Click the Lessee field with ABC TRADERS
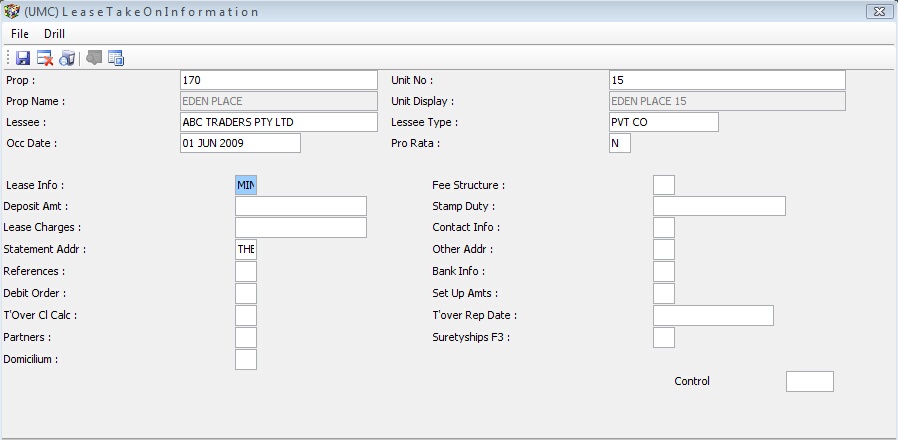Viewport: 898px width, 440px height. pyautogui.click(x=278, y=122)
